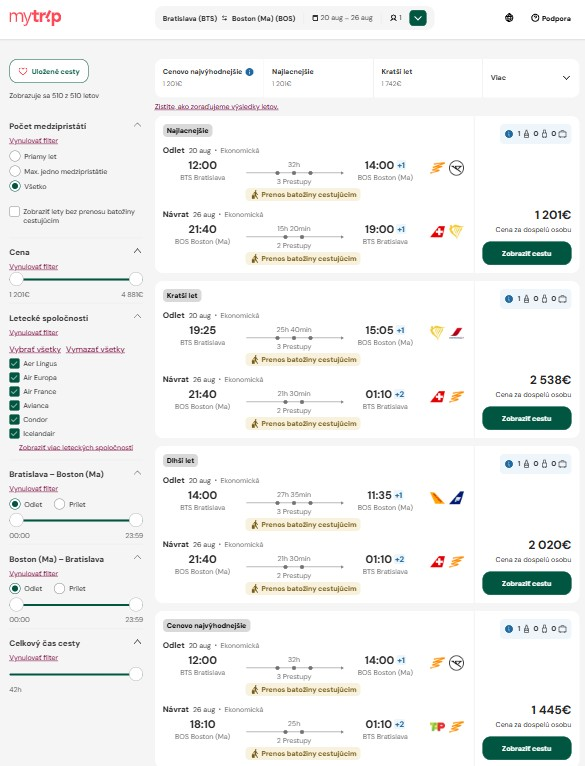Open Zobraziť viac leteckých spoločností link
This screenshot has height=766, width=585.
(76, 447)
